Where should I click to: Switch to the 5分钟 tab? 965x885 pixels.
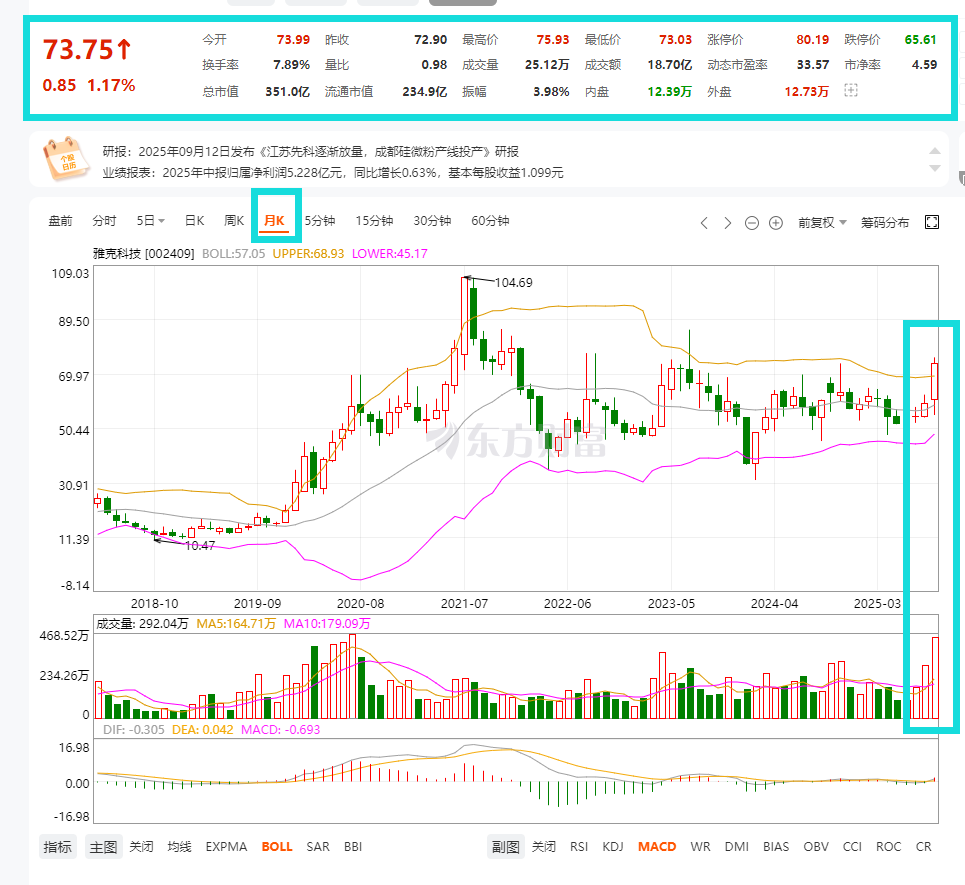(320, 221)
